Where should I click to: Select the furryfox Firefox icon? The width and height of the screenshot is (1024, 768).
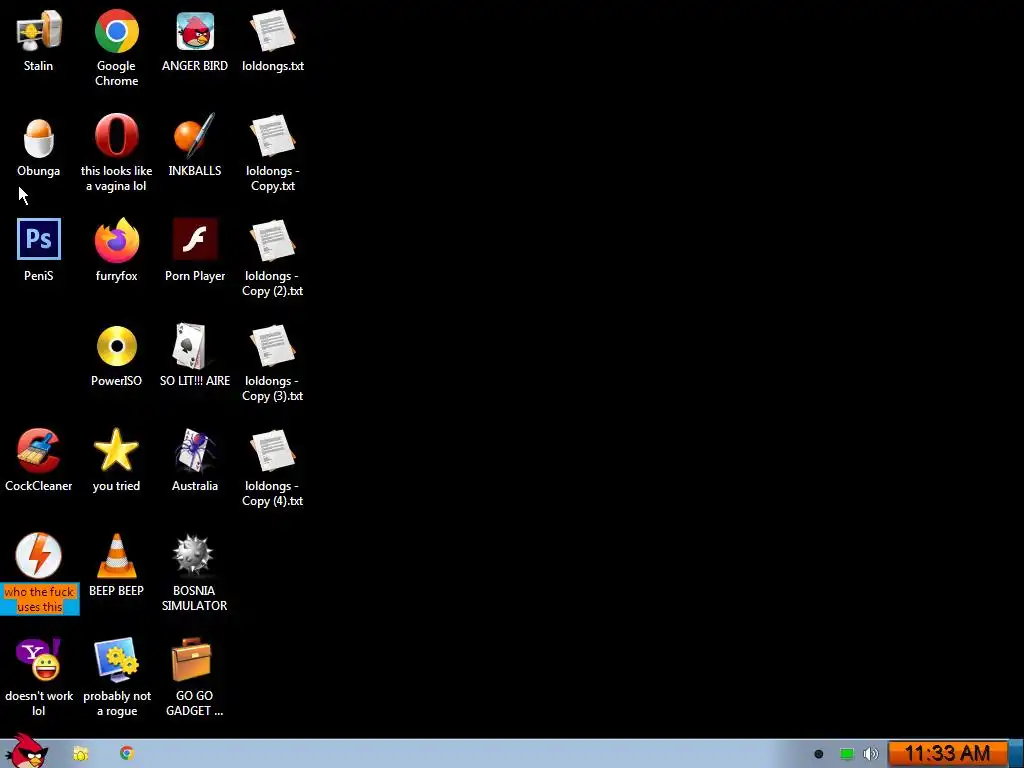click(x=116, y=240)
